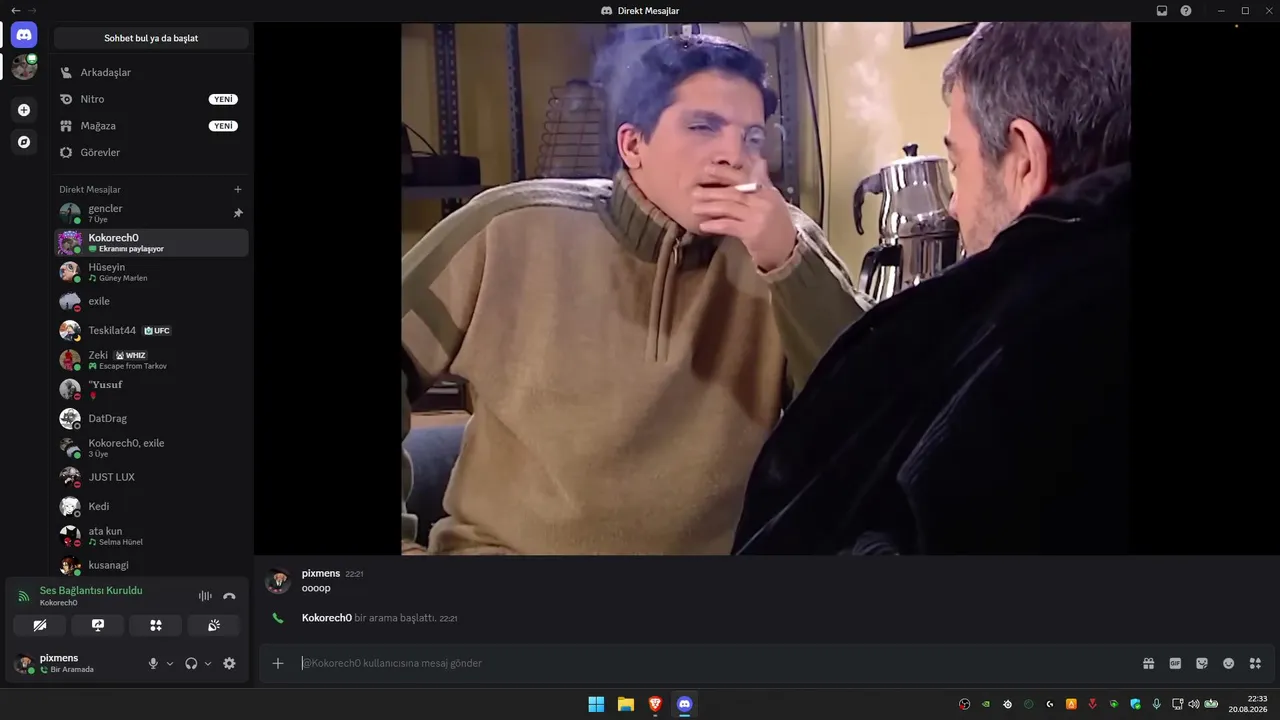Open Discord home via the logo icon
The height and width of the screenshot is (720, 1280).
(24, 35)
